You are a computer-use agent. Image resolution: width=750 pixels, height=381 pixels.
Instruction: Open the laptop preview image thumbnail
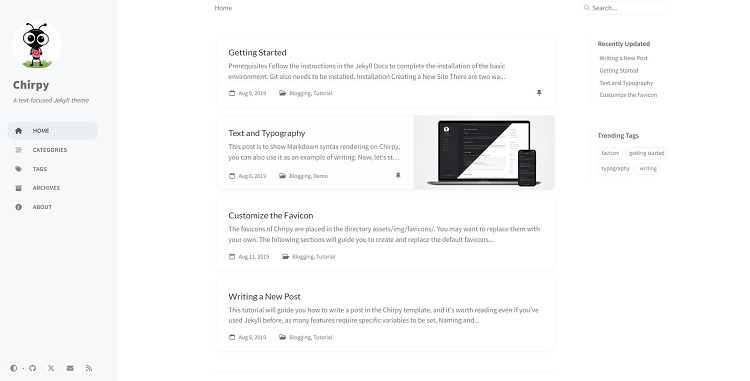484,152
